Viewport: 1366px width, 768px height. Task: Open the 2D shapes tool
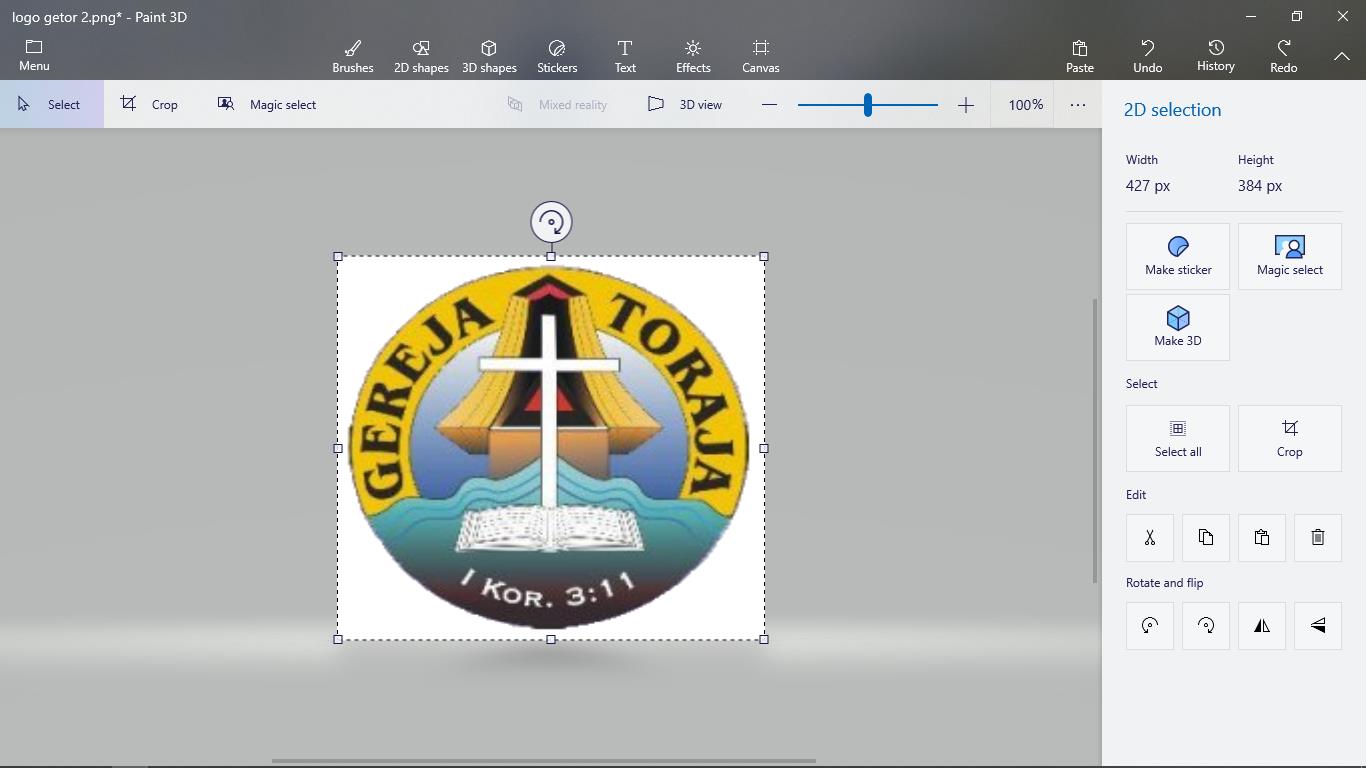pos(421,56)
